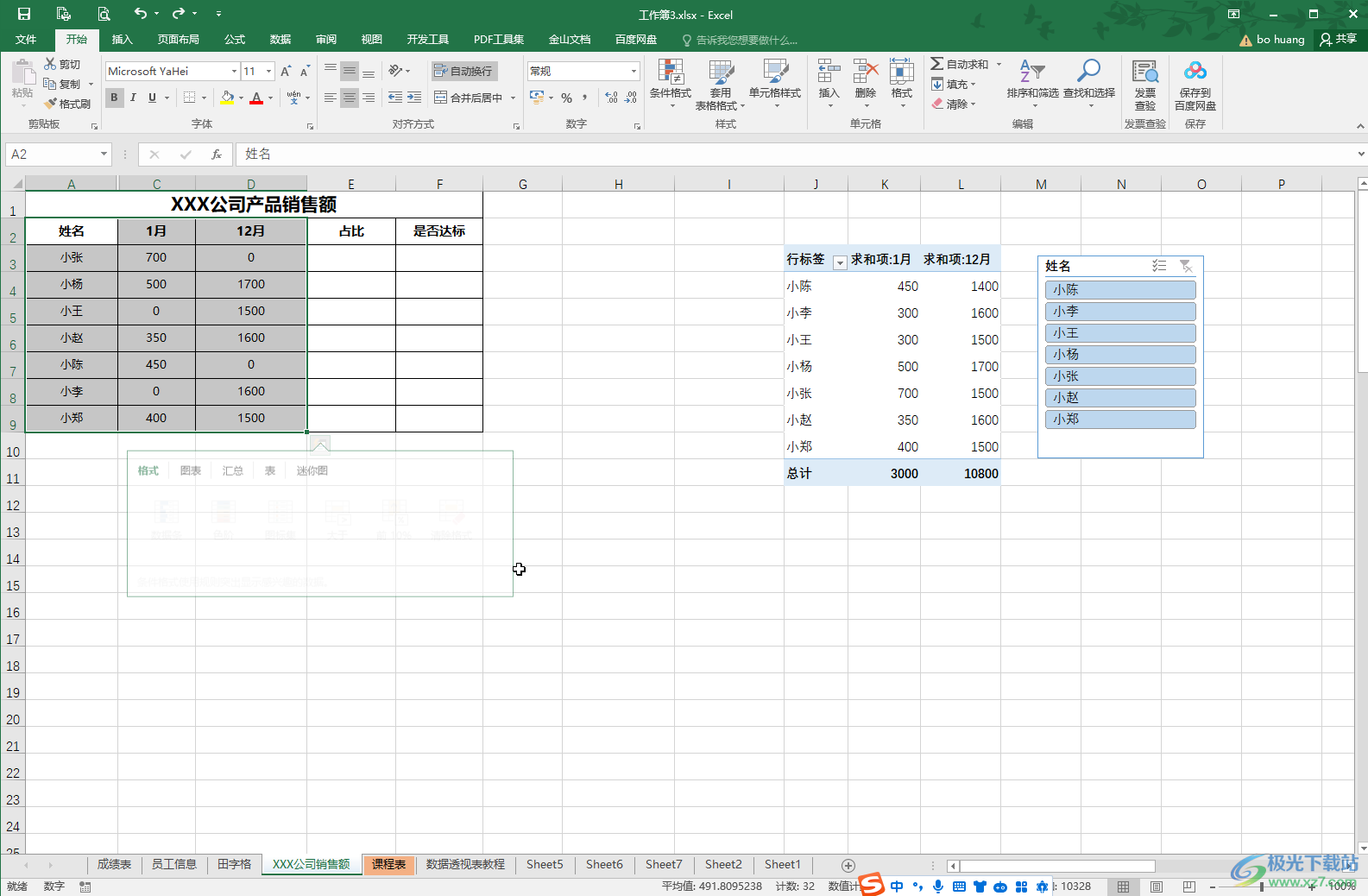Open the Name Box dropdown
The image size is (1368, 896).
[104, 155]
